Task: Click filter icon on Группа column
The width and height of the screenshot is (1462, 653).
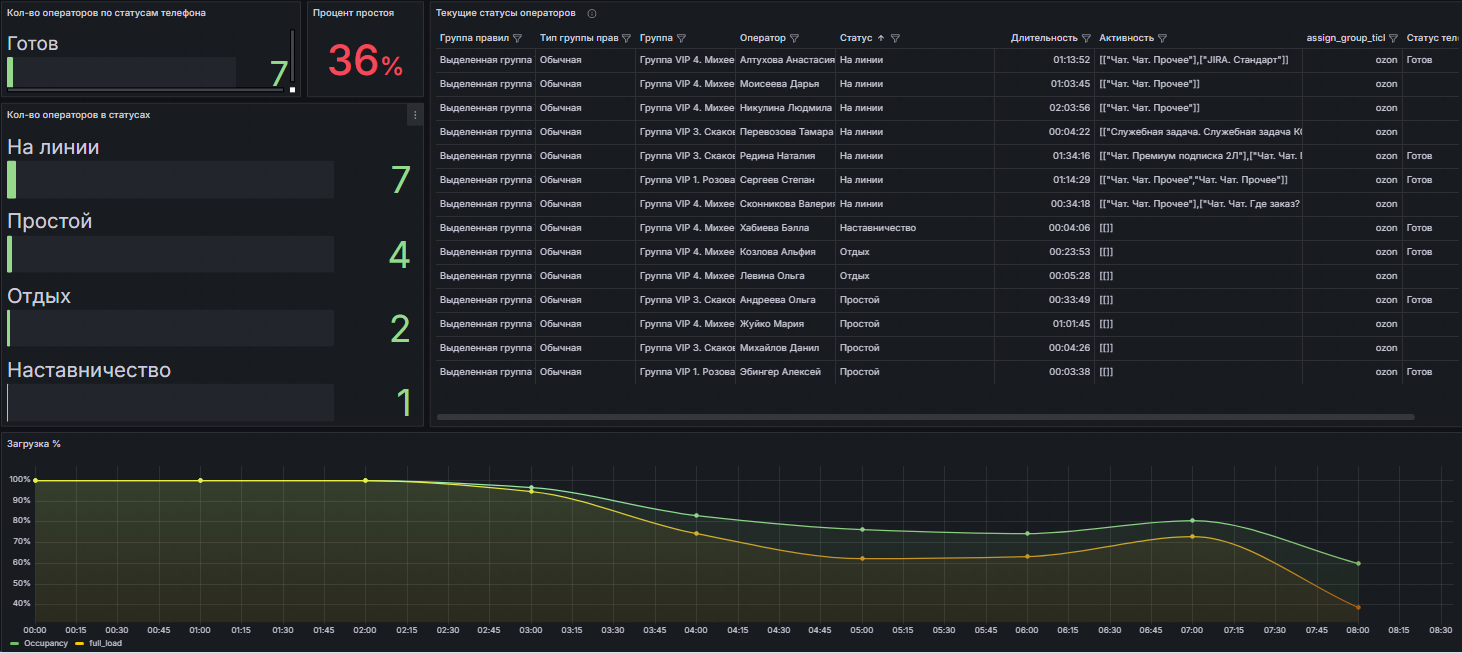Action: 681,39
